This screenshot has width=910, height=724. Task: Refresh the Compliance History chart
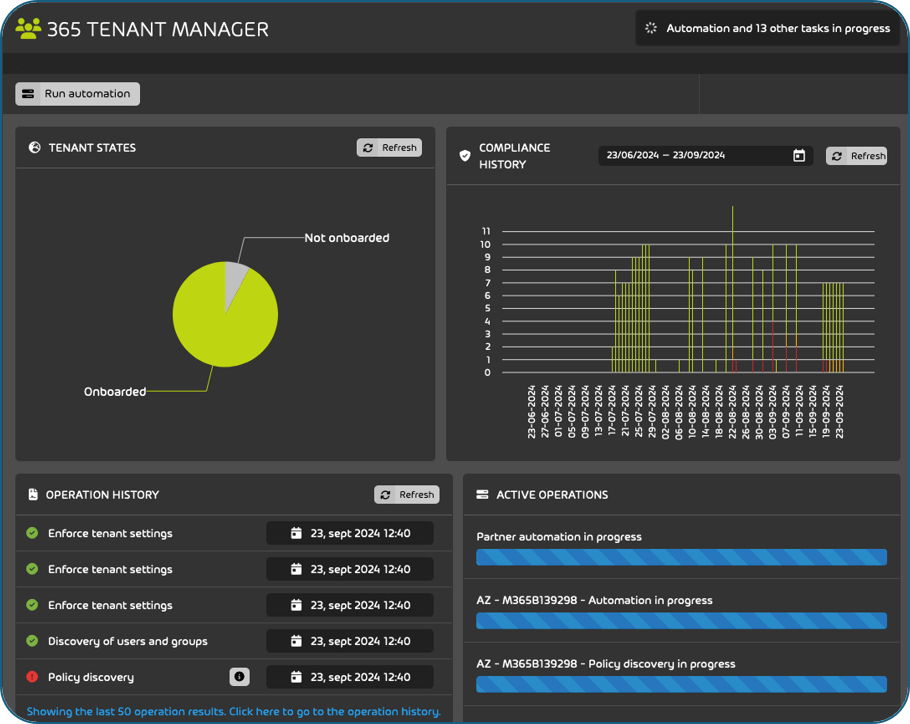click(856, 155)
